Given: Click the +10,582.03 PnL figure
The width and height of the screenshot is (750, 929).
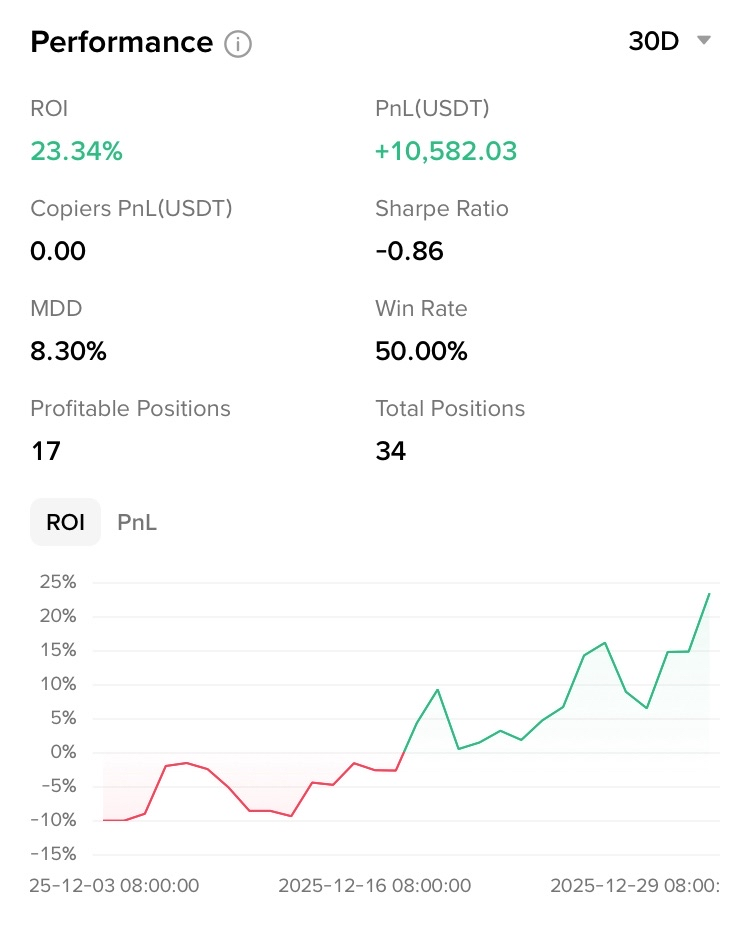Looking at the screenshot, I should pyautogui.click(x=446, y=152).
